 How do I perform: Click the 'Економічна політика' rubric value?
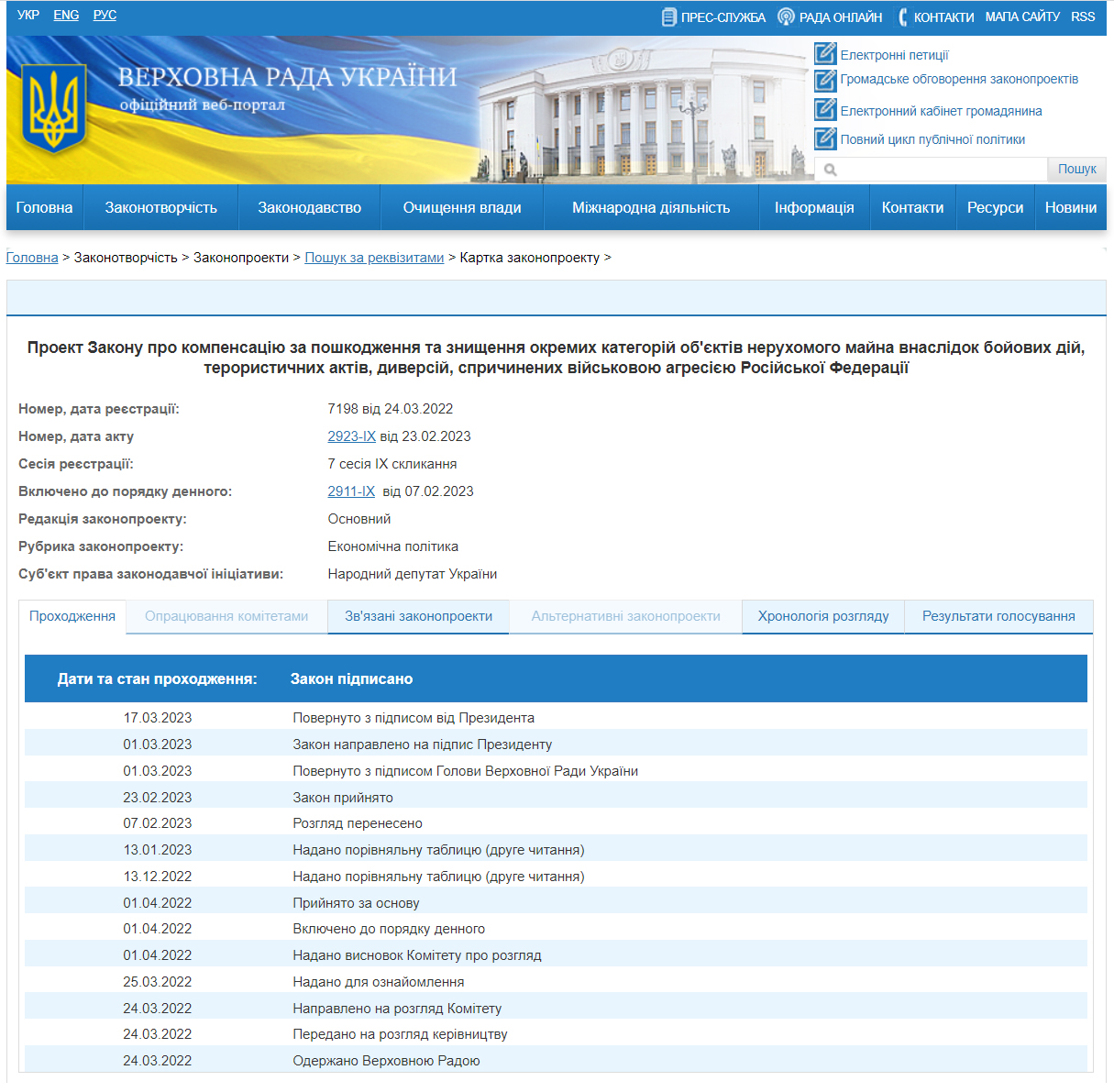click(x=393, y=546)
